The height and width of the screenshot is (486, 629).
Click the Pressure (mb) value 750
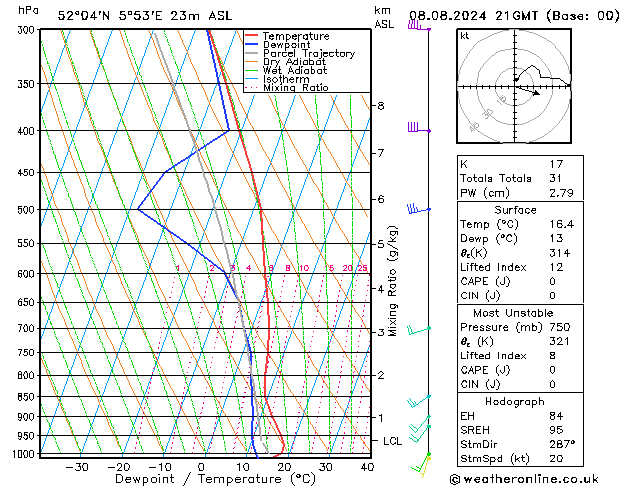pyautogui.click(x=560, y=327)
